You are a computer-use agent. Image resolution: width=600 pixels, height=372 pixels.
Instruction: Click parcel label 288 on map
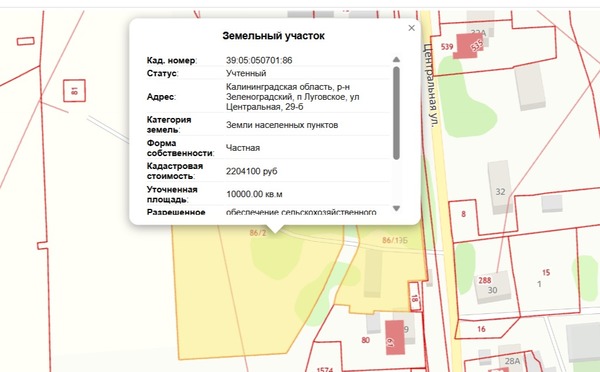tap(484, 280)
